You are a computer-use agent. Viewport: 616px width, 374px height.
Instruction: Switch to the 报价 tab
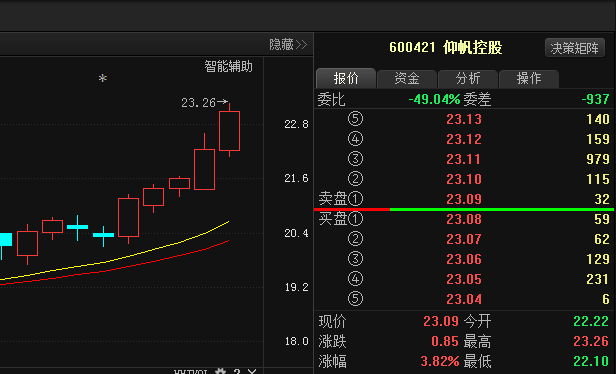[x=346, y=78]
